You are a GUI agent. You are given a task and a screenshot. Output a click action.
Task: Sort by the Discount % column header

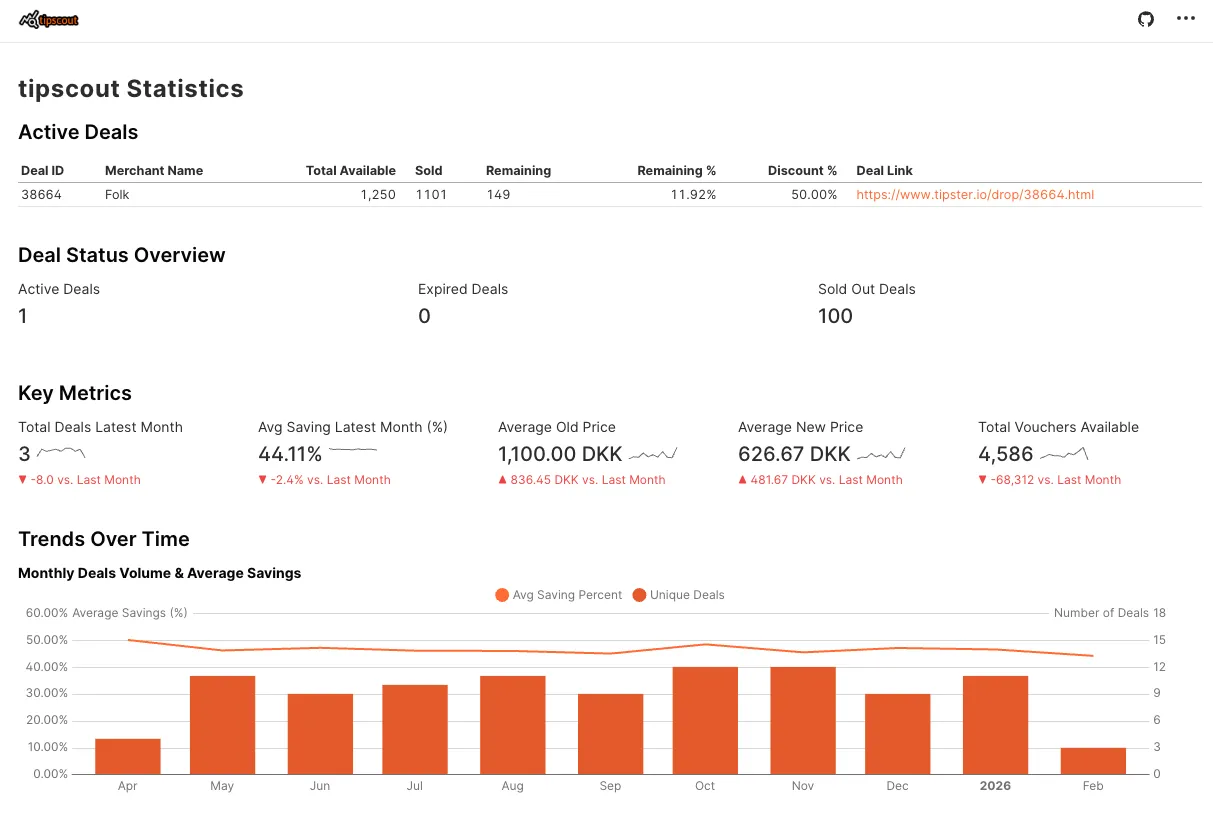click(x=802, y=170)
